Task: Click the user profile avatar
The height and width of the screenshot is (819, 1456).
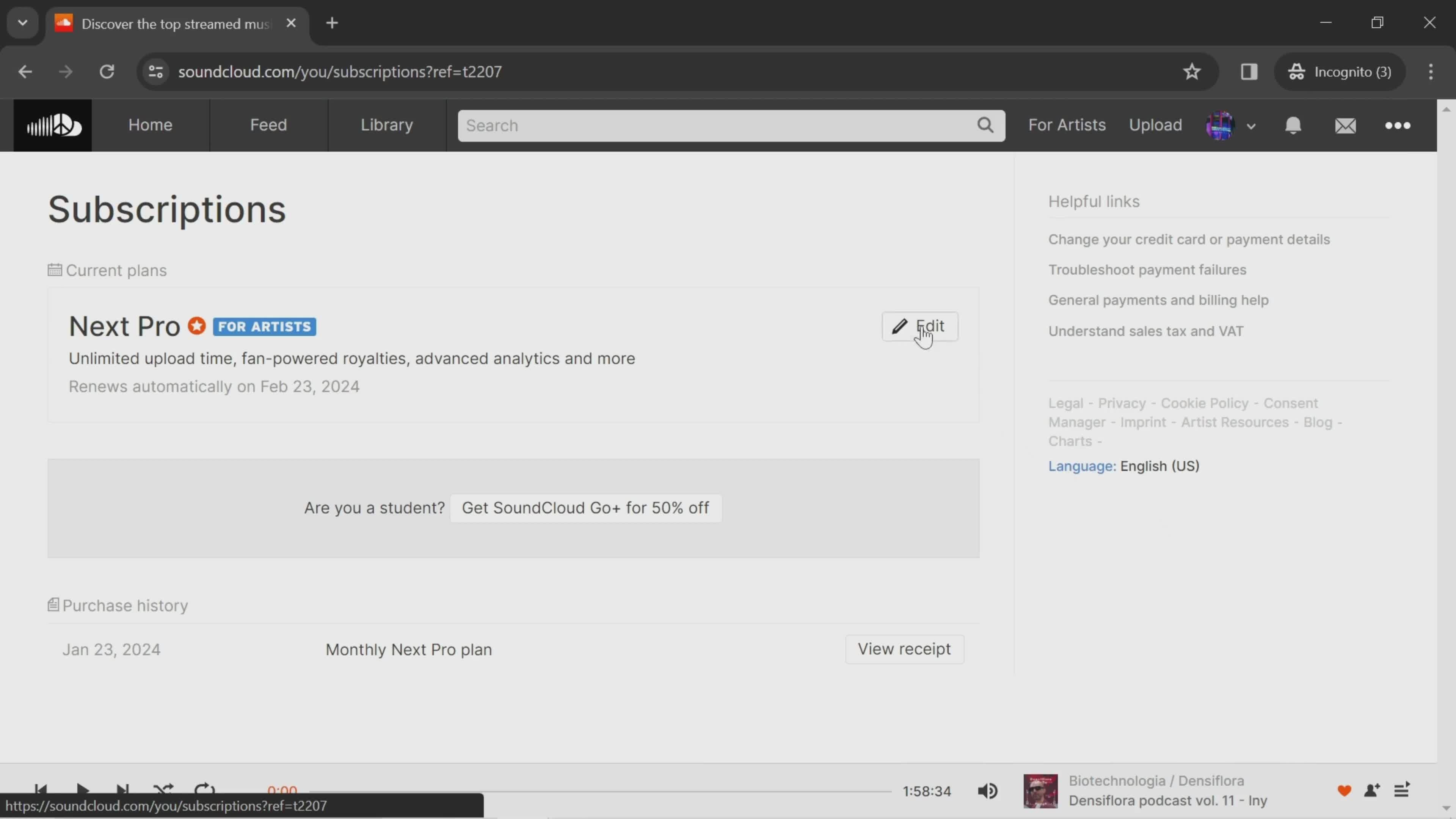Action: point(1220,126)
